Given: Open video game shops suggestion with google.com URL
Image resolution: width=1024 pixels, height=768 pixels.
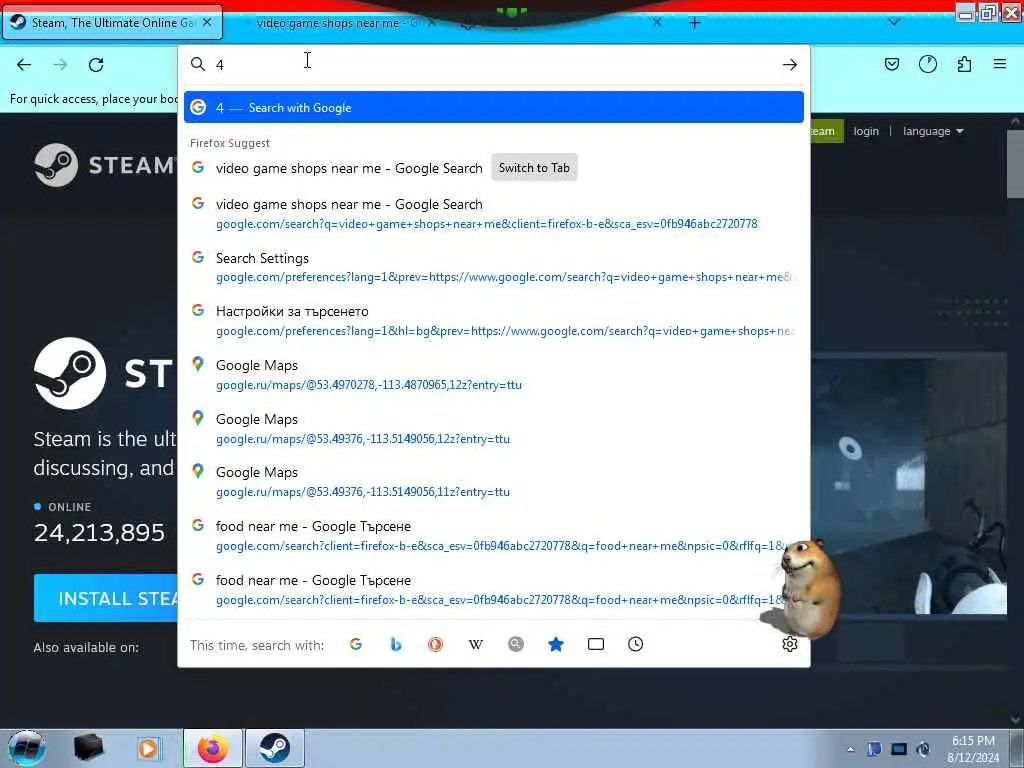Looking at the screenshot, I should click(x=494, y=214).
